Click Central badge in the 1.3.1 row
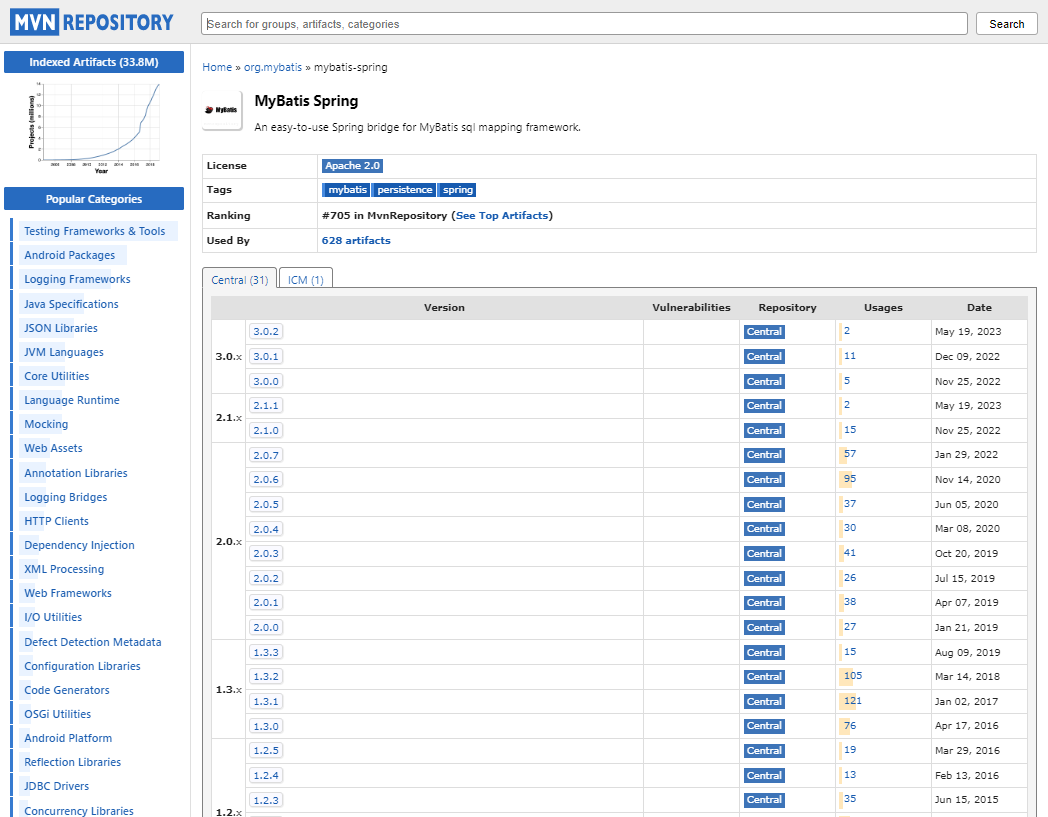1048x817 pixels. pos(764,701)
